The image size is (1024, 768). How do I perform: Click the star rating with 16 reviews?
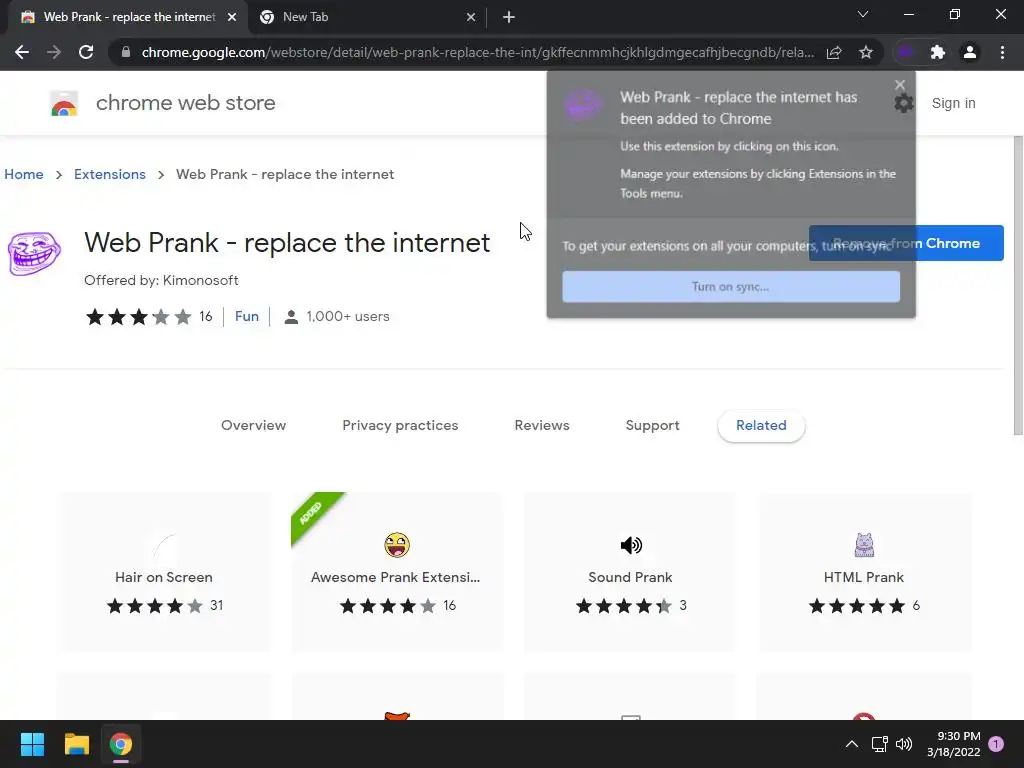click(149, 317)
